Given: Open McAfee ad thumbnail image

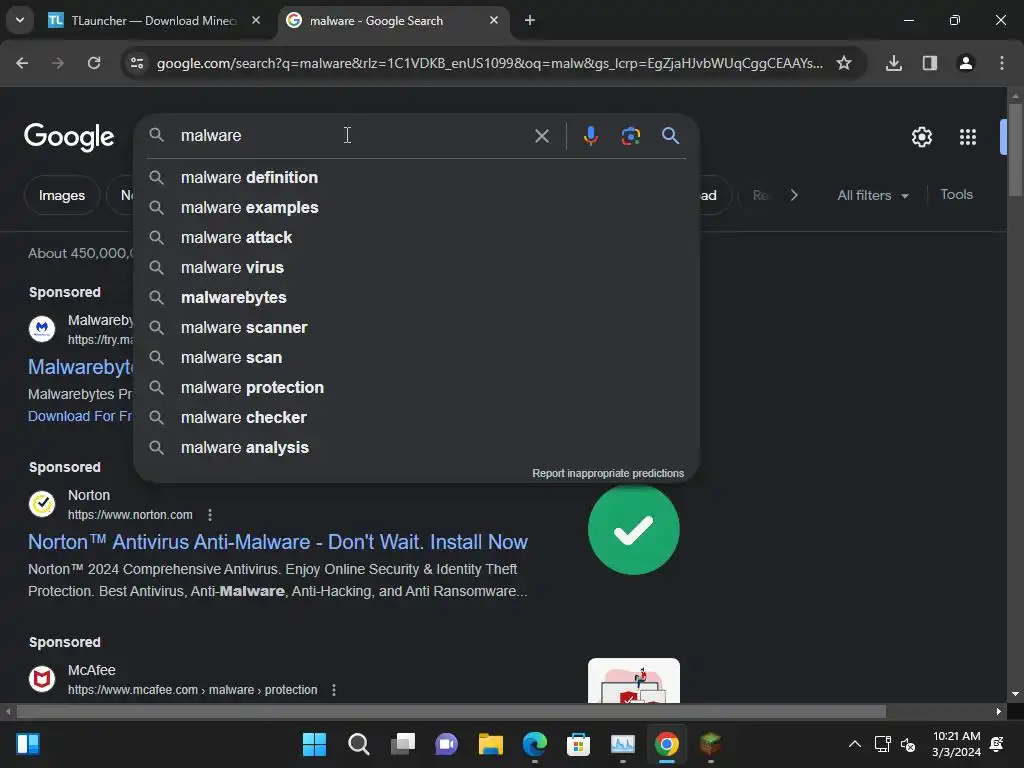Looking at the screenshot, I should pyautogui.click(x=633, y=680).
